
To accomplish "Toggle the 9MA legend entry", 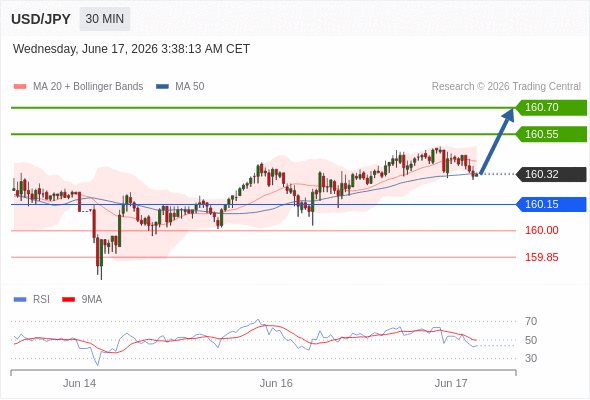I will (82, 300).
